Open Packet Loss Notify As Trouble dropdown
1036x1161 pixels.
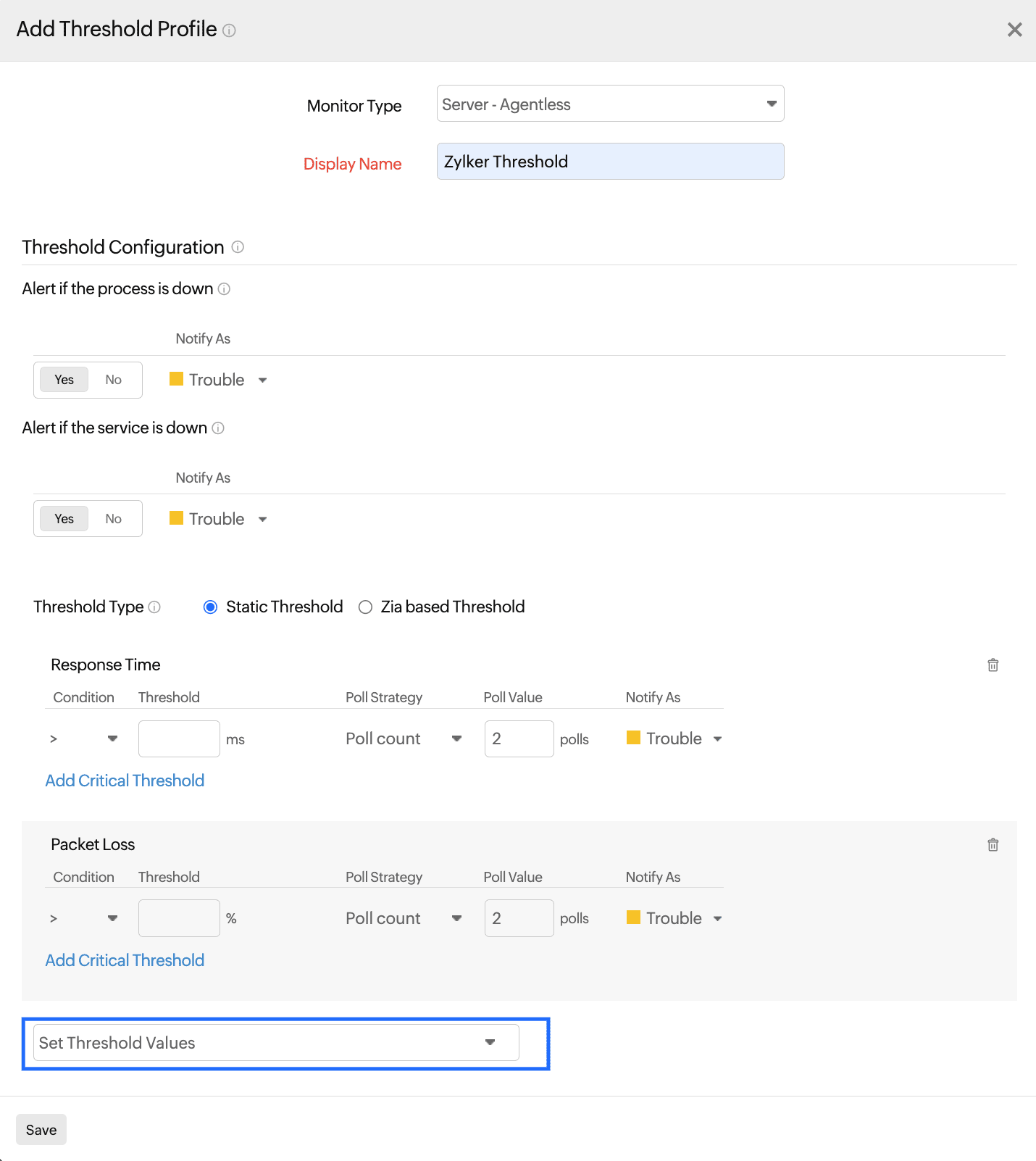(x=674, y=918)
